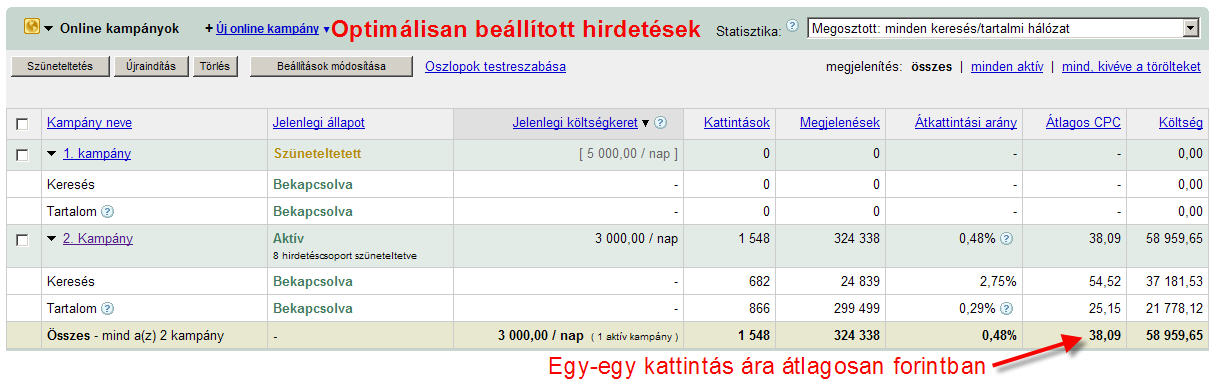Show minden aktív campaigns
Screen dimensions: 1227x384
(1007, 67)
